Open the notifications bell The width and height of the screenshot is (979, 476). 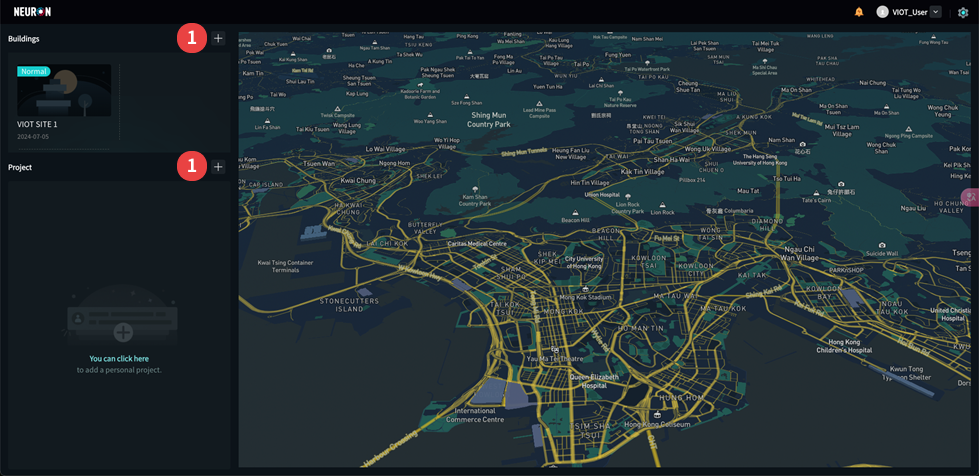[859, 12]
